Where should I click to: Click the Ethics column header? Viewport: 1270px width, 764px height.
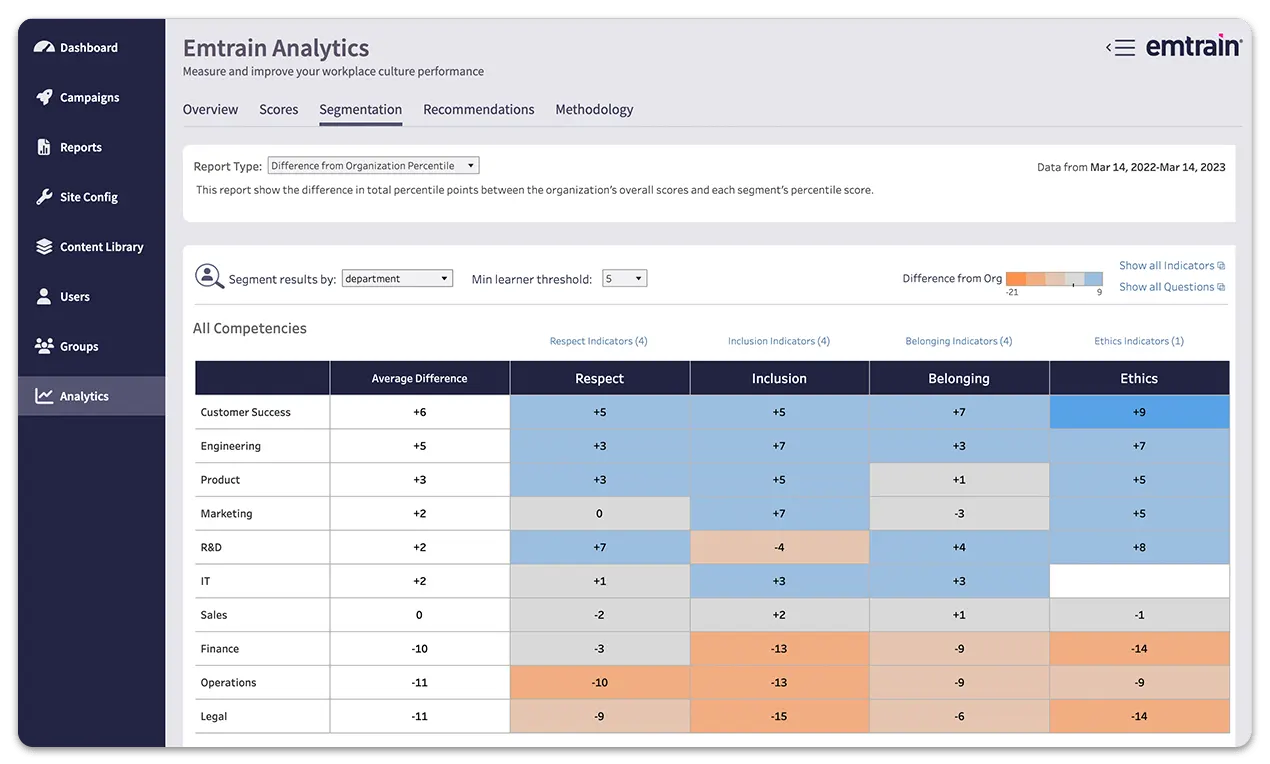1139,378
